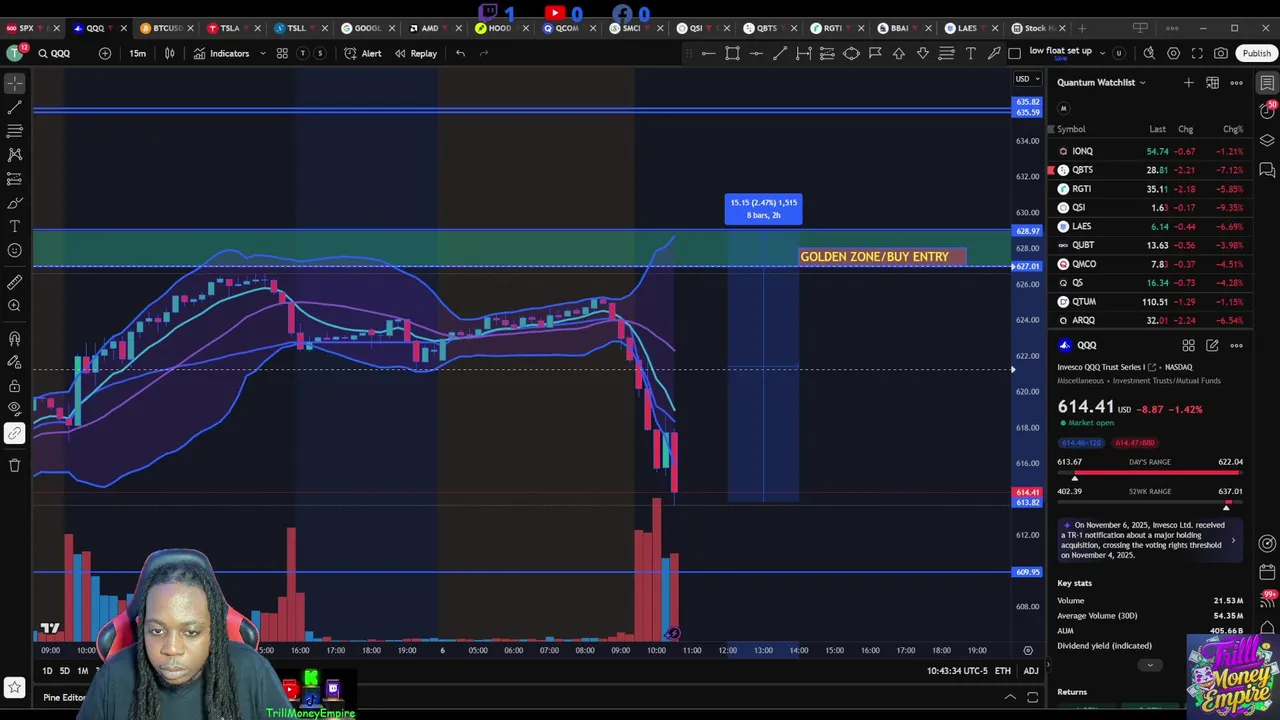
Task: Click the Publish button
Action: (x=1256, y=53)
